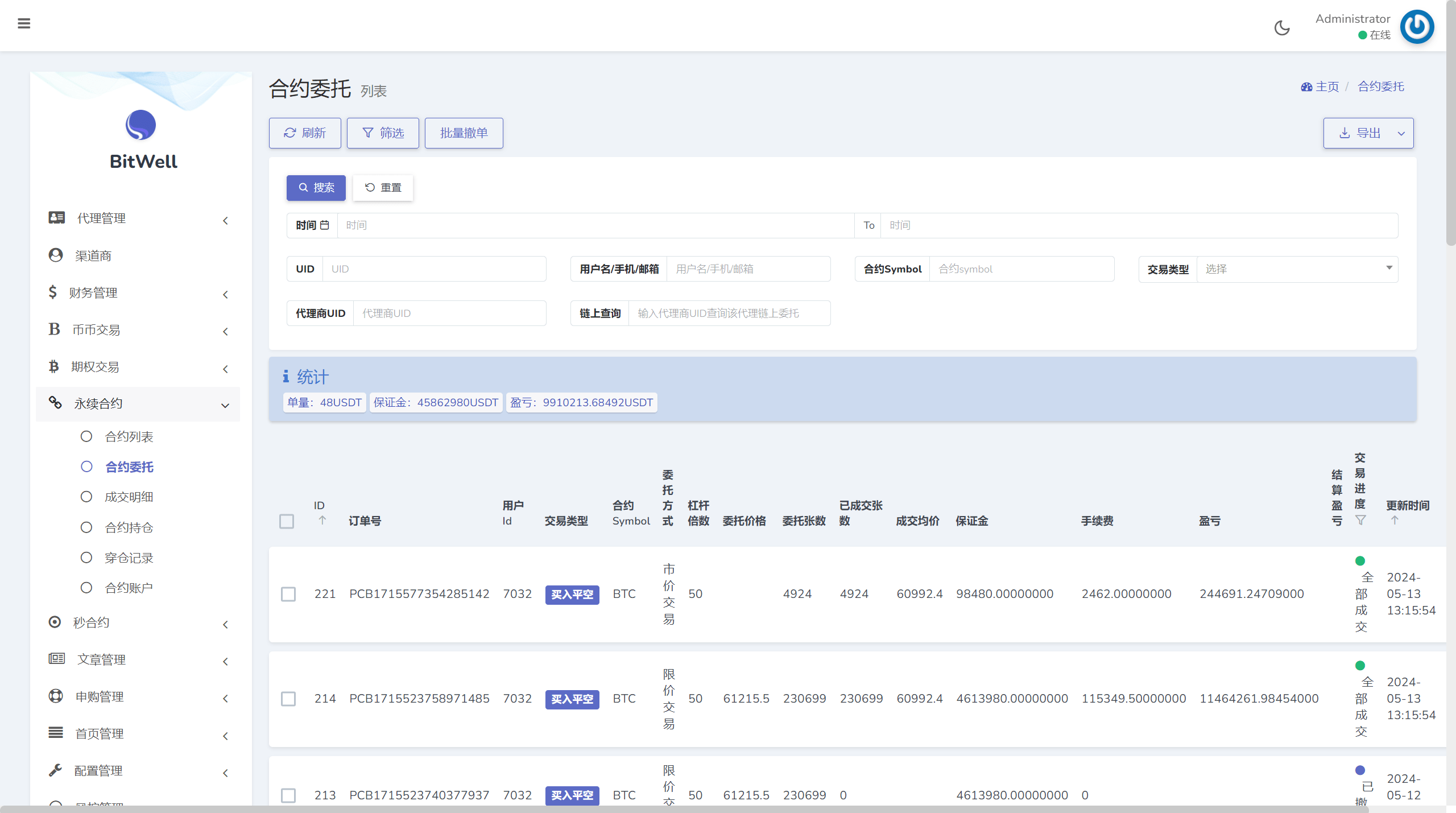Click the BitWell logo
This screenshot has height=813, width=1456.
(x=141, y=125)
